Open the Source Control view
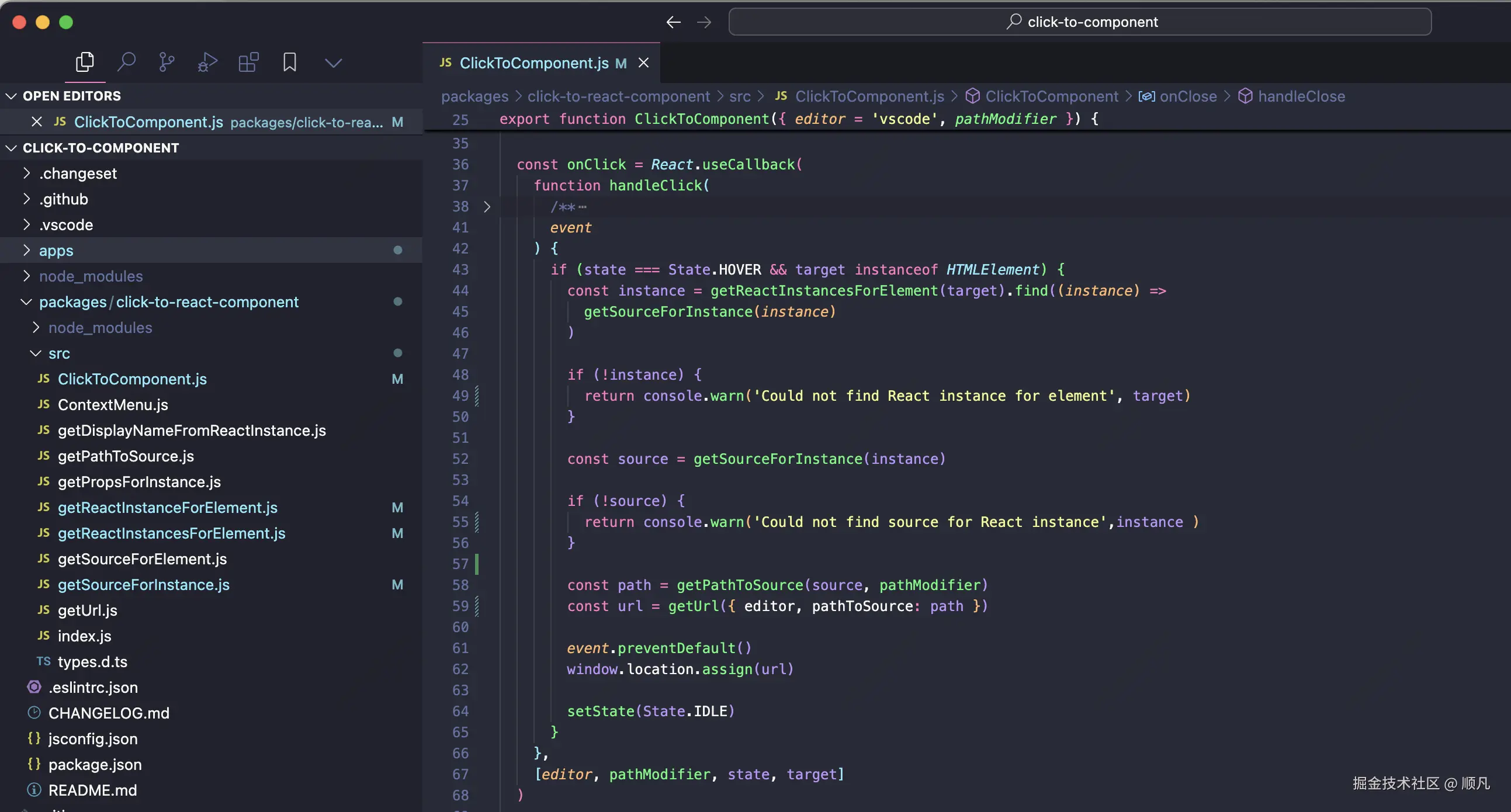1511x812 pixels. click(x=167, y=62)
